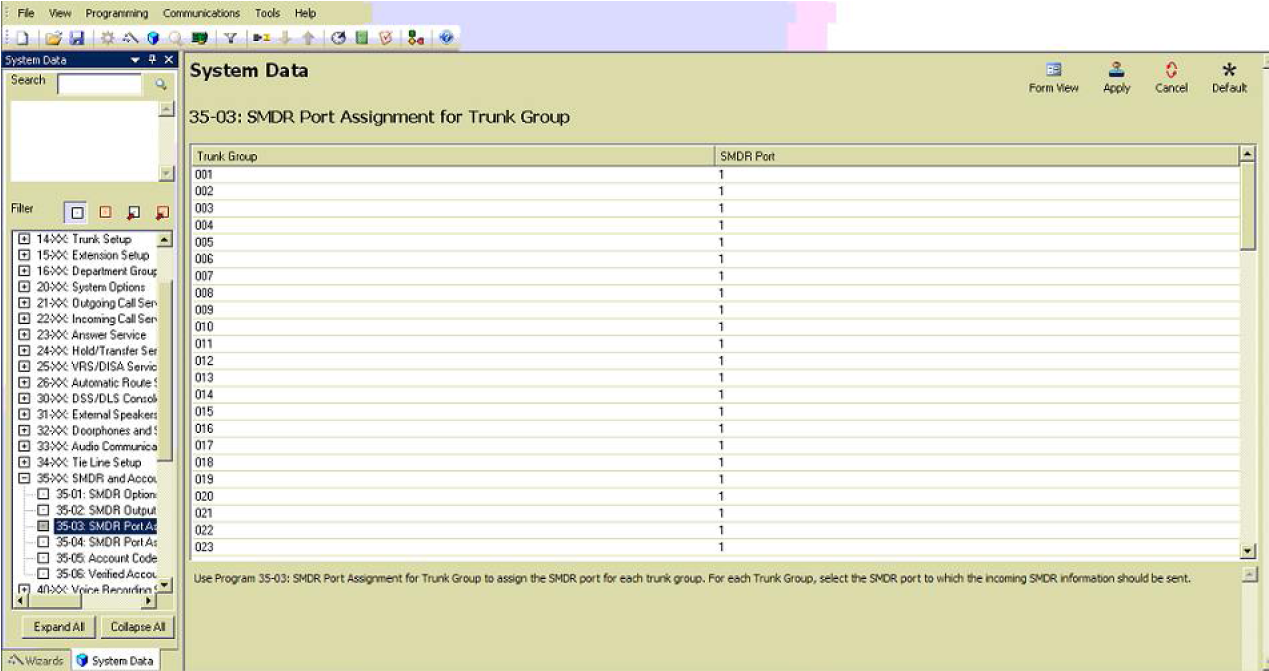Viewport: 1269px width, 671px height.
Task: Open the Programming menu
Action: pos(116,13)
